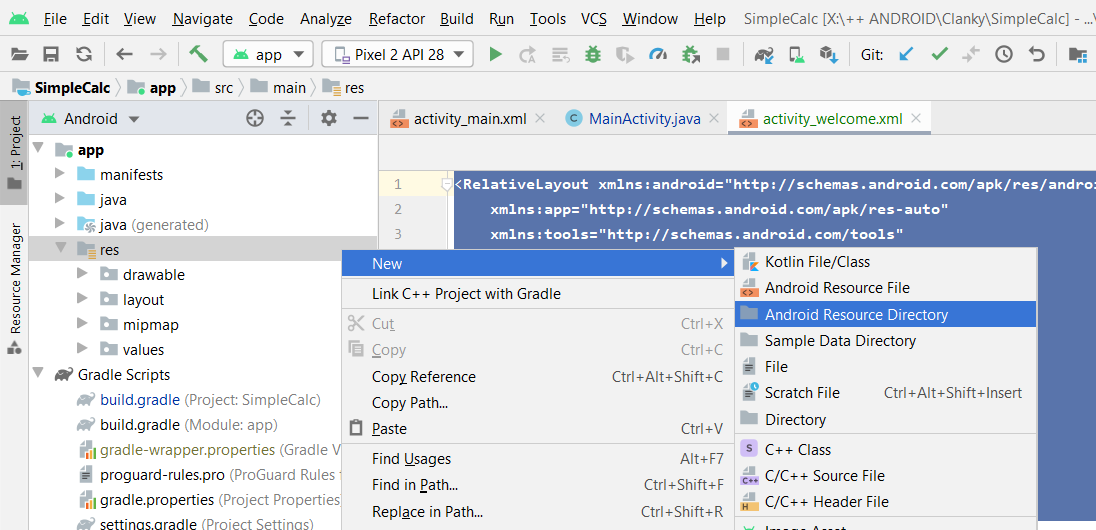Screen dimensions: 1096x530
Task: Click the Sync project refresh icon
Action: tap(84, 55)
